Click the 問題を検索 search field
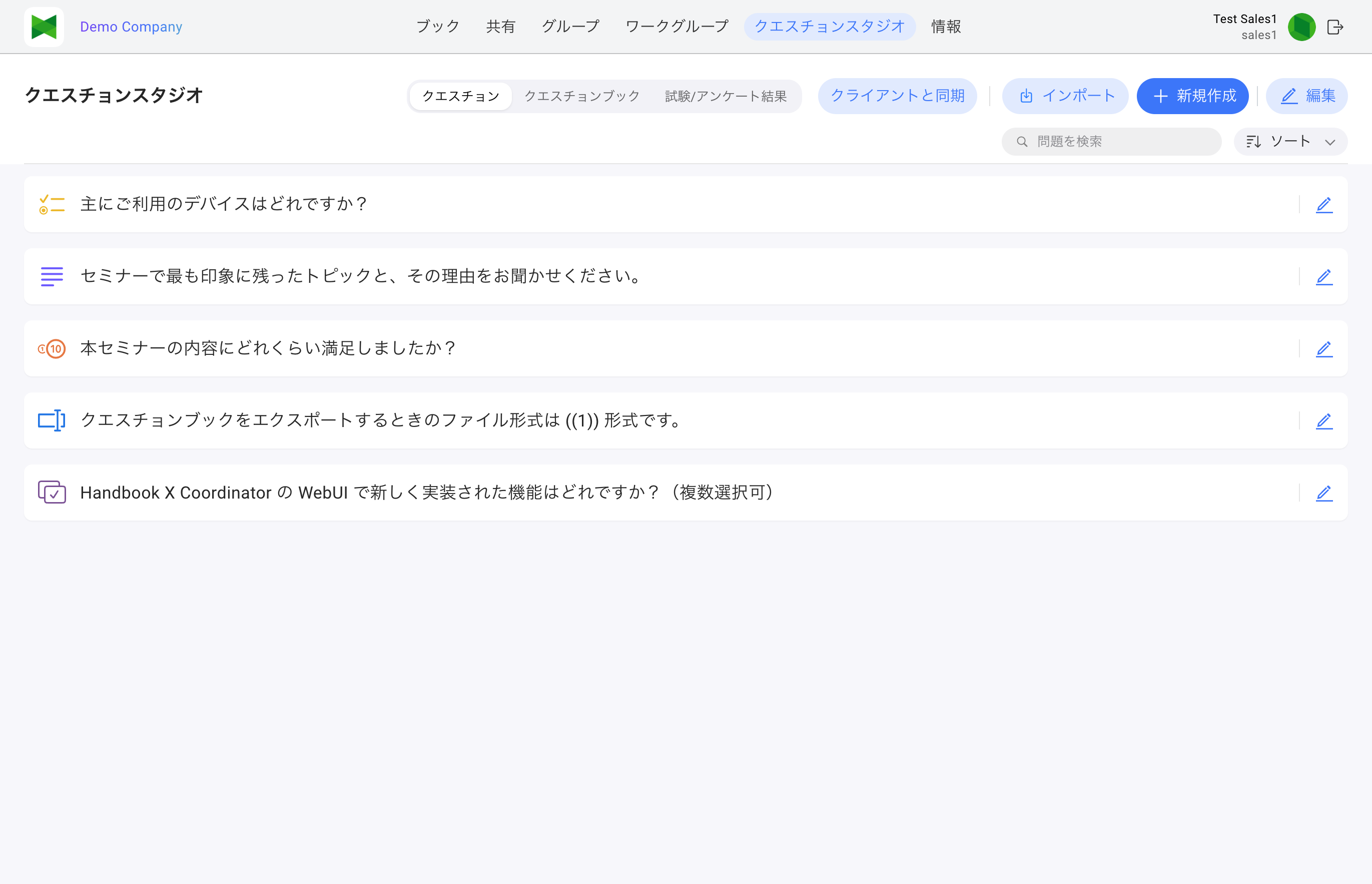Screen dimensions: 1372x884 point(1111,141)
